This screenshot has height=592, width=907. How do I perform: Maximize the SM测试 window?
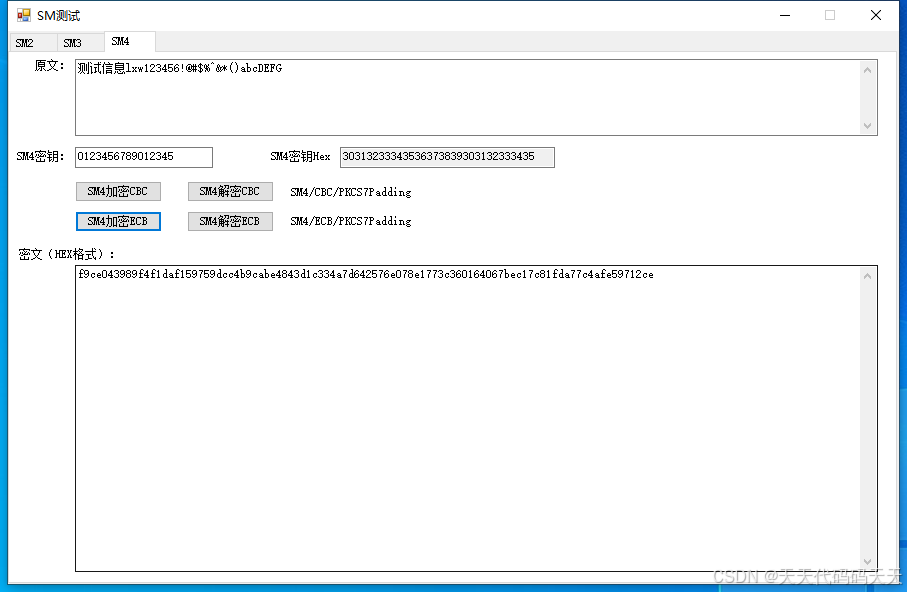point(830,16)
